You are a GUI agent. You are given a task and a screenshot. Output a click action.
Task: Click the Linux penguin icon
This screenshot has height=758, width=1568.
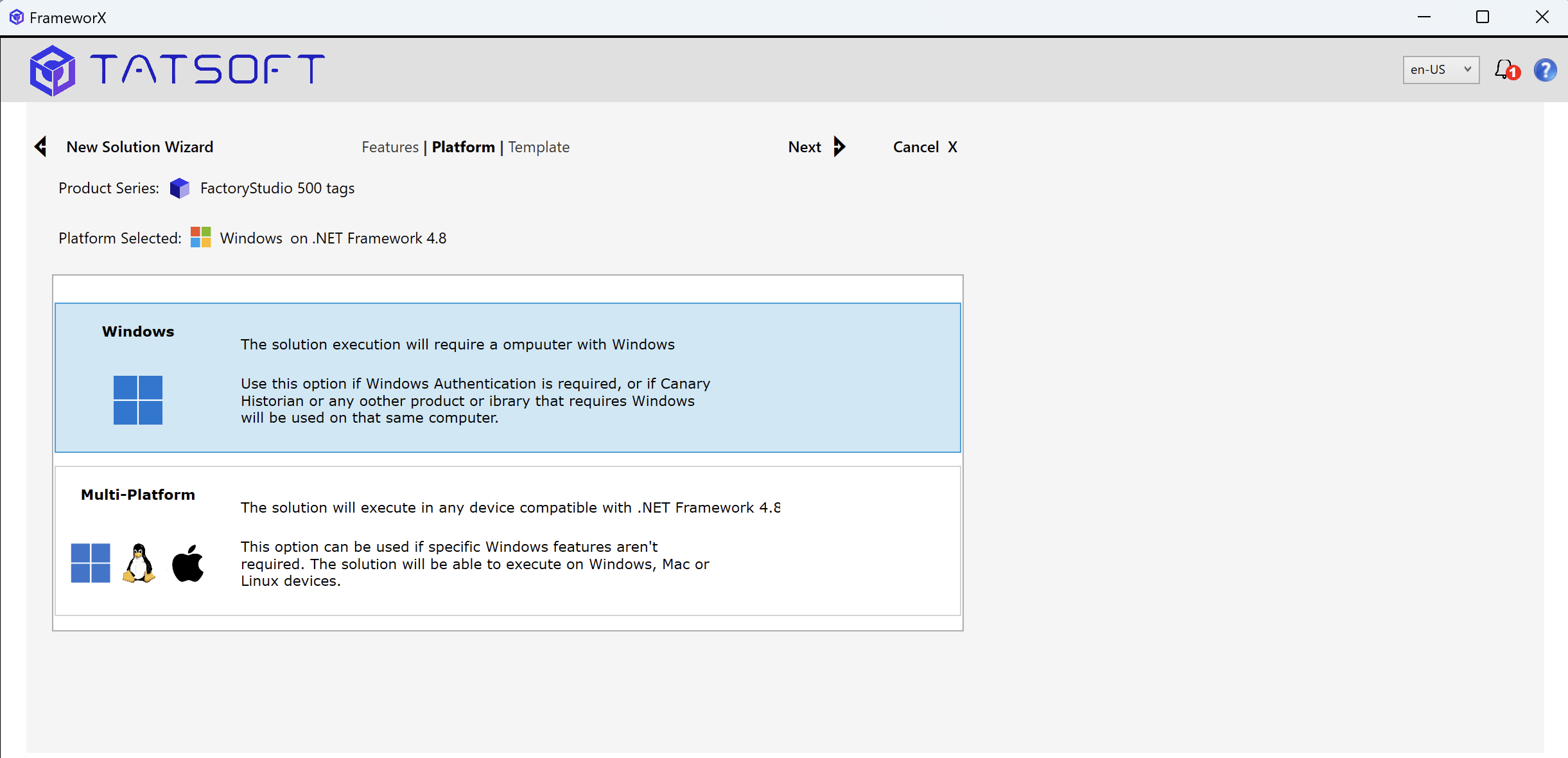(139, 563)
